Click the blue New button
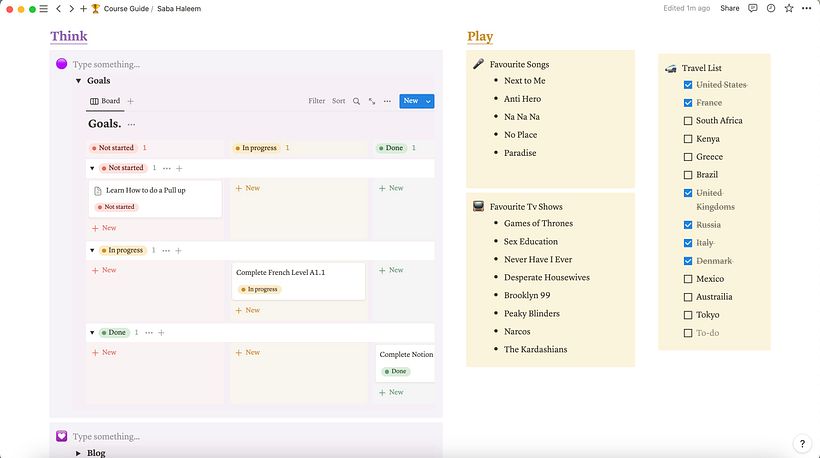Screen dimensions: 820x458 point(411,101)
